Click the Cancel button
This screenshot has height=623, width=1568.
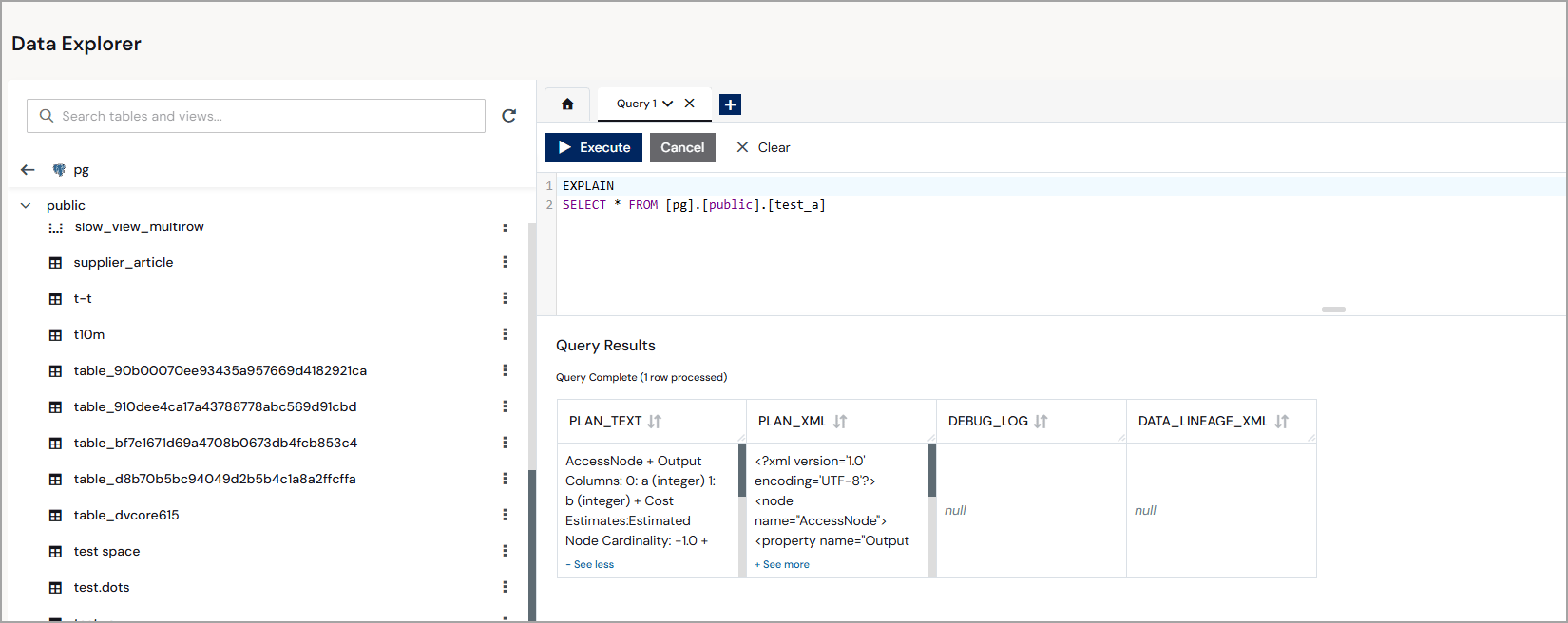pyautogui.click(x=682, y=147)
